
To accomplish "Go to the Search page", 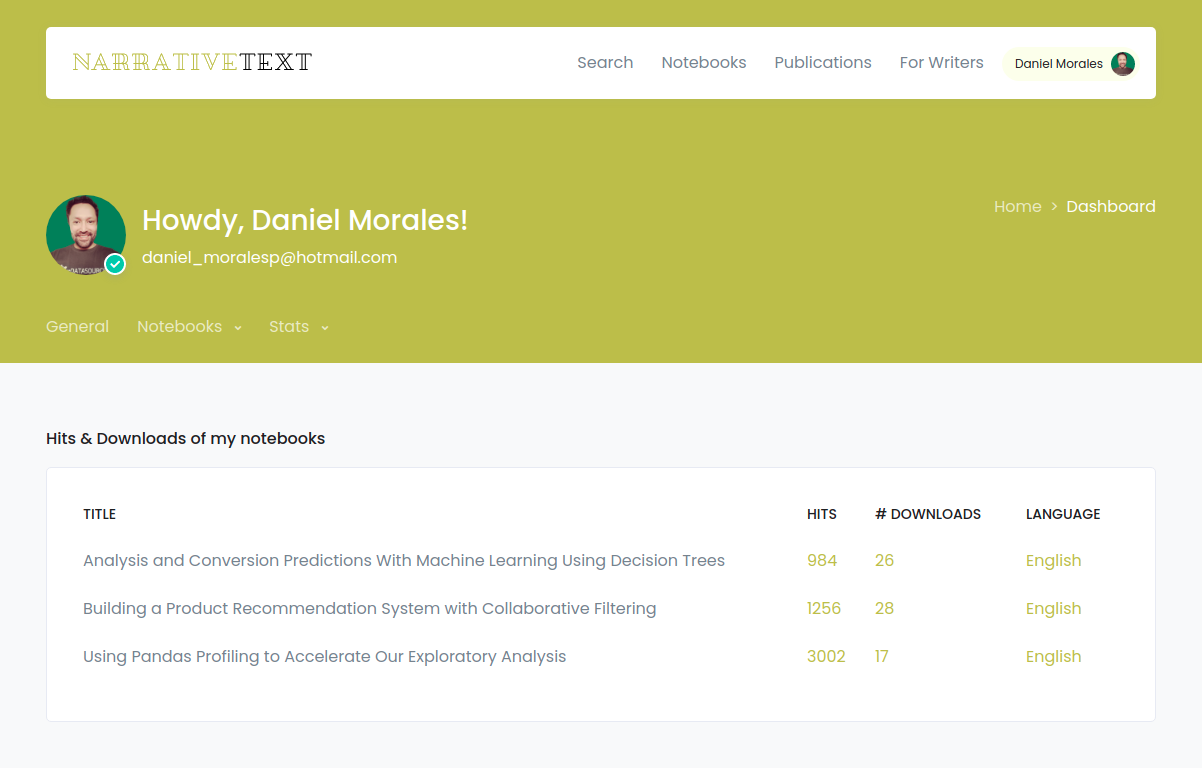I will tap(605, 62).
